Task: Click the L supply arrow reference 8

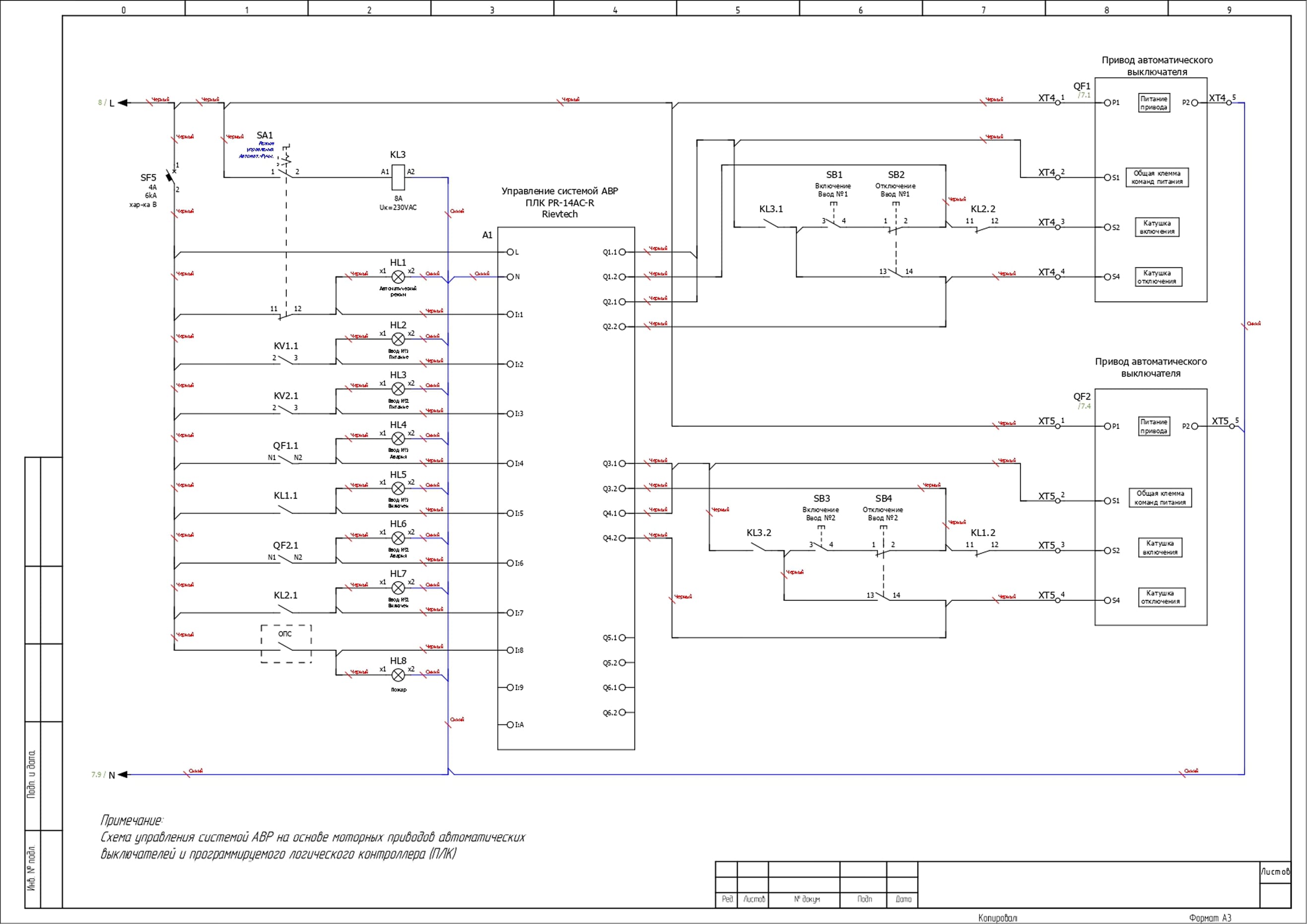Action: [100, 102]
